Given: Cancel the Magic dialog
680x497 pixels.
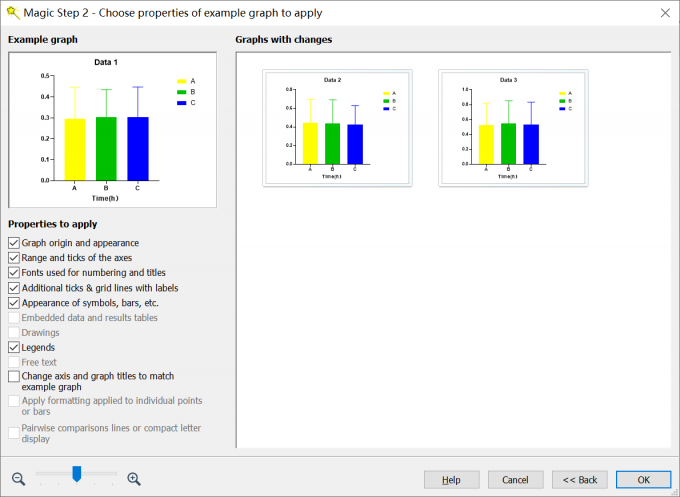Looking at the screenshot, I should click(x=515, y=480).
